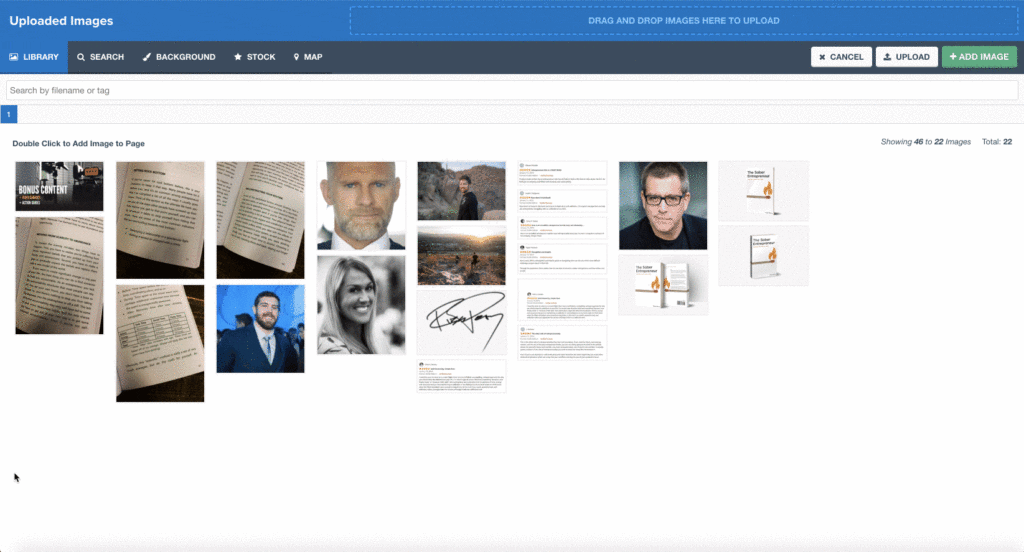Viewport: 1024px width, 552px height.
Task: Click the drag and drop upload area
Action: pos(684,20)
